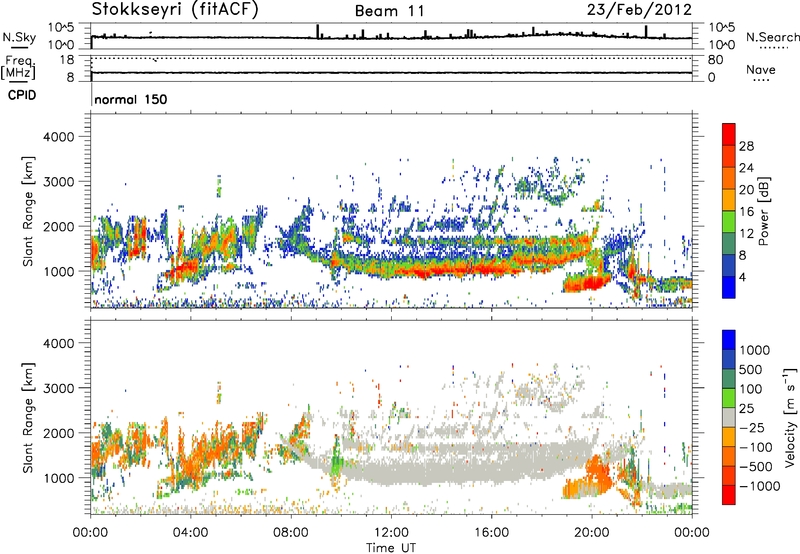Click the Nave legend label
The image size is (800, 554).
(x=761, y=69)
